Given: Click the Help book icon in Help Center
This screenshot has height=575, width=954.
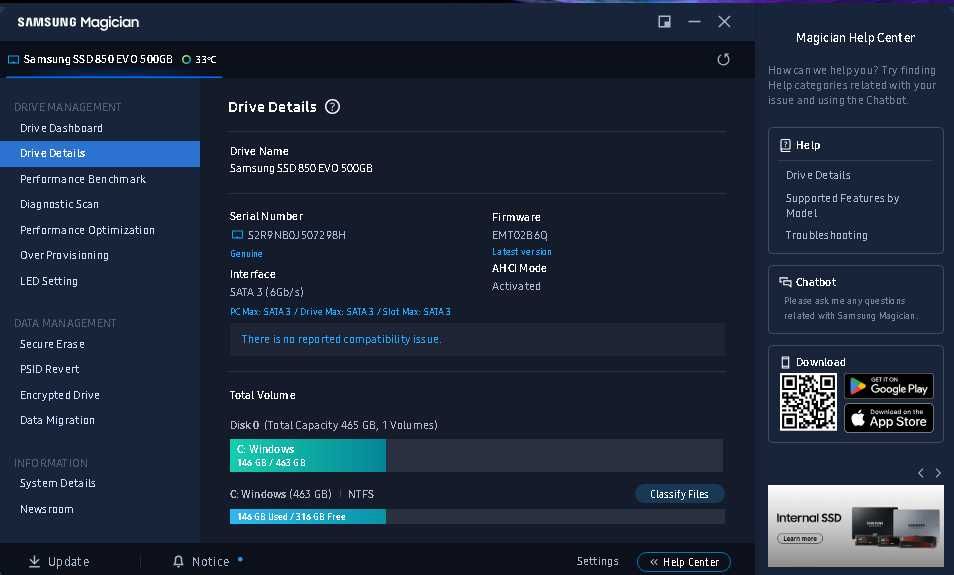Looking at the screenshot, I should [785, 145].
